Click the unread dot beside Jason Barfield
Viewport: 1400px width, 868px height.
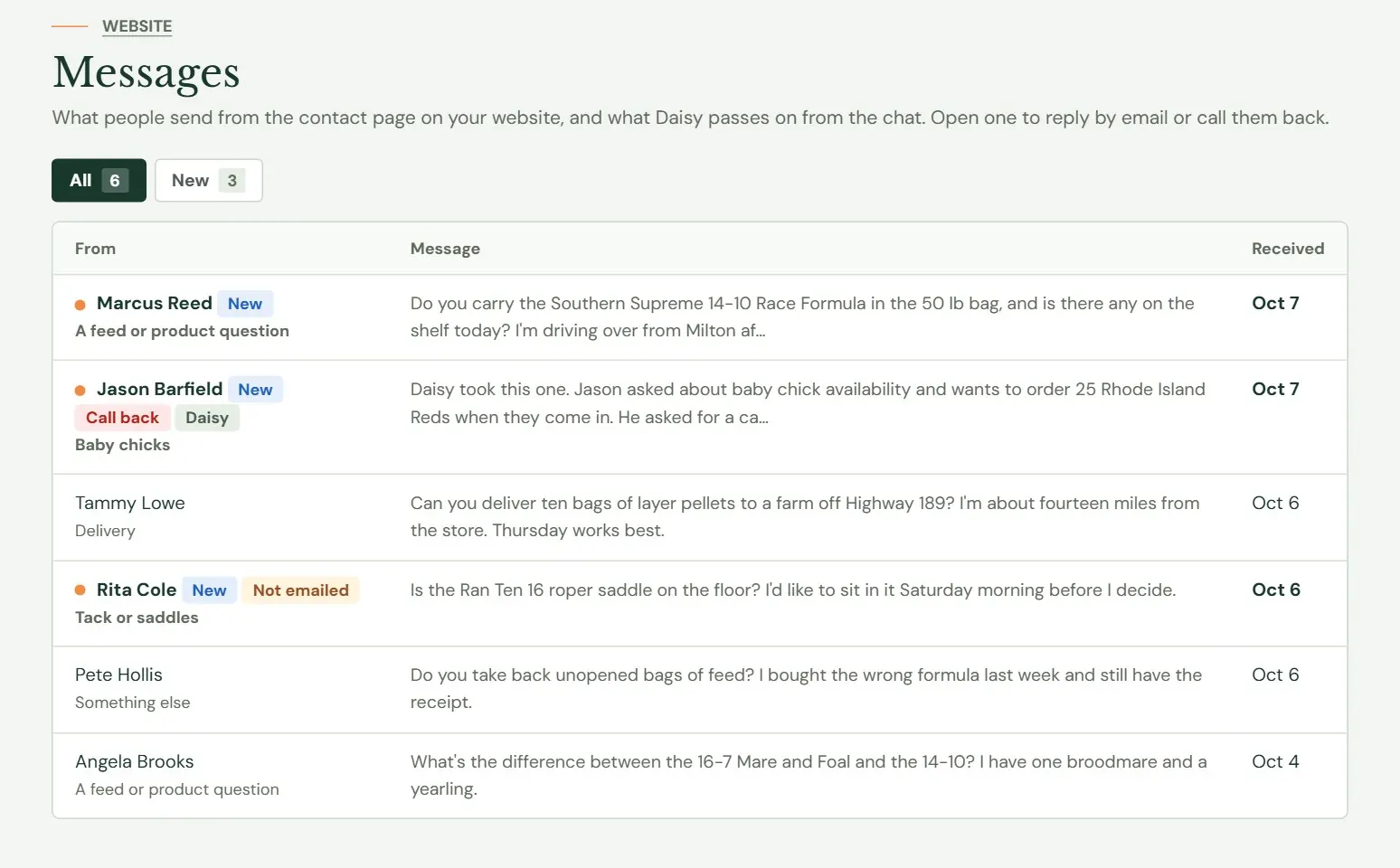click(x=80, y=391)
